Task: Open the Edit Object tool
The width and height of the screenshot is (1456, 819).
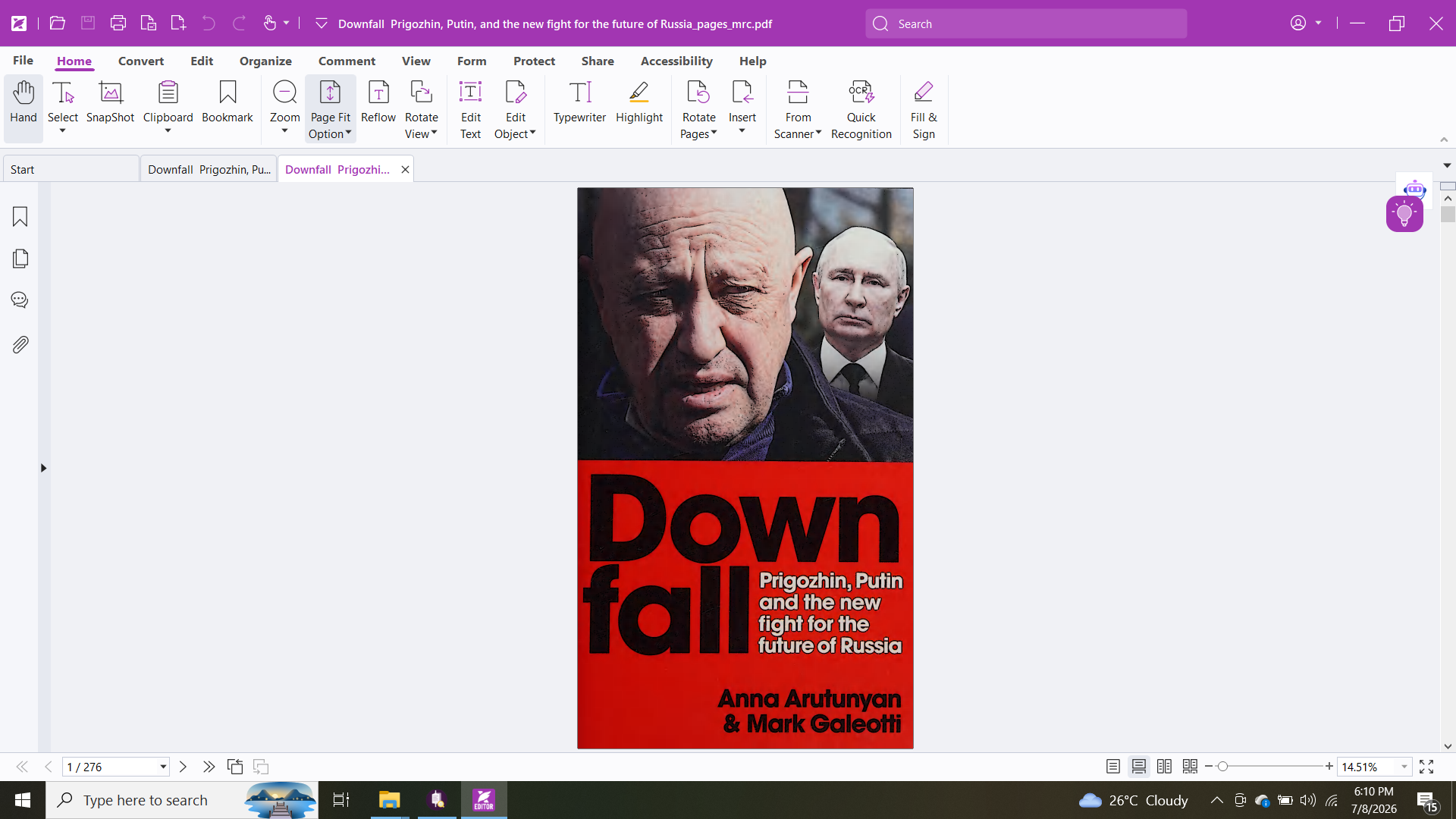Action: (516, 110)
